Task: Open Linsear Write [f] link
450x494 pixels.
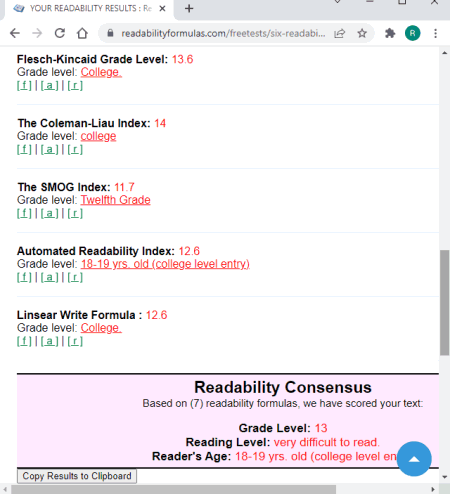Action: tap(24, 342)
